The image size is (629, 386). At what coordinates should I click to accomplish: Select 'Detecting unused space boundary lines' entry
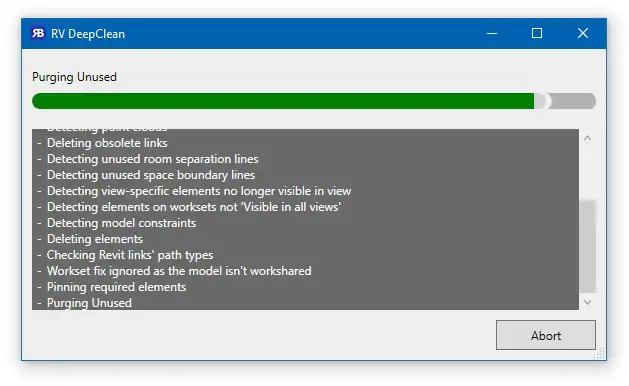151,175
